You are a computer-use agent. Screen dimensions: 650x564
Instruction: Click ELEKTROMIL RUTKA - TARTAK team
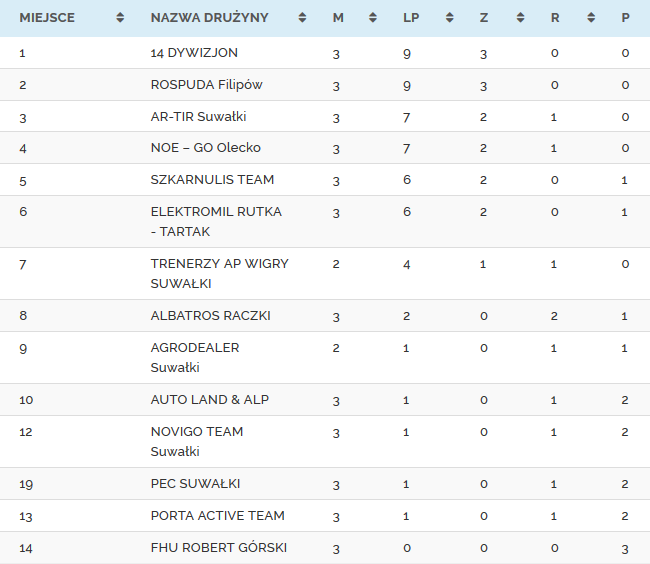216,221
